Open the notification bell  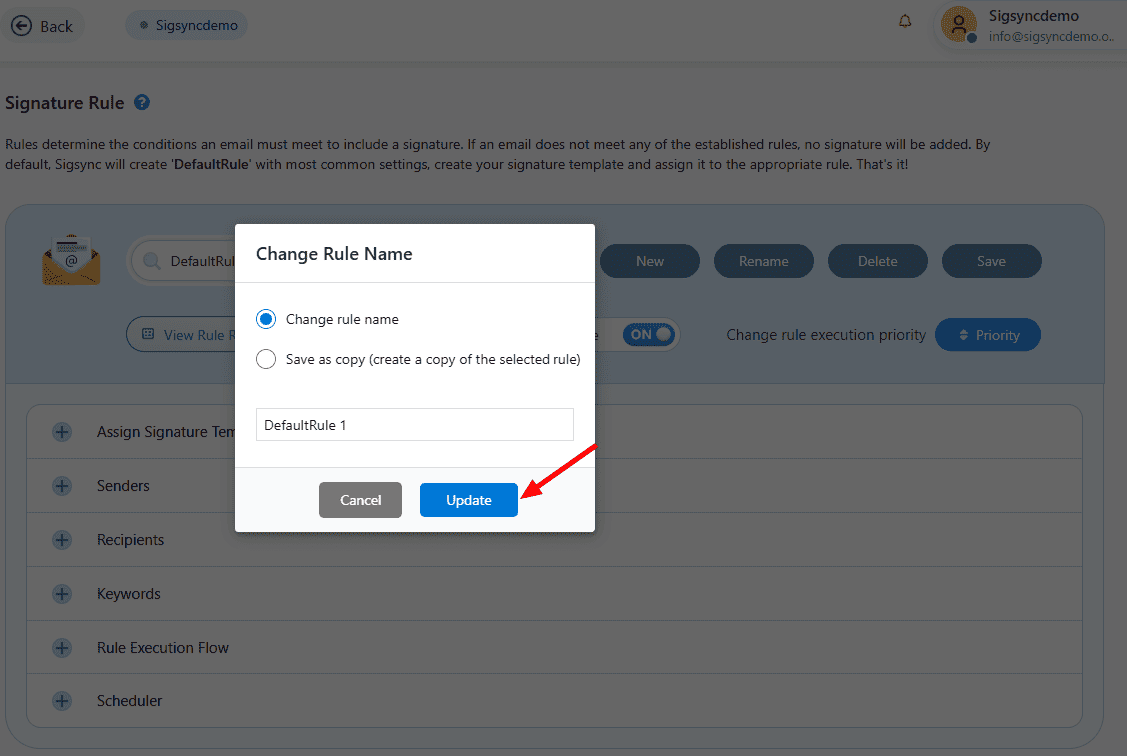(x=905, y=21)
